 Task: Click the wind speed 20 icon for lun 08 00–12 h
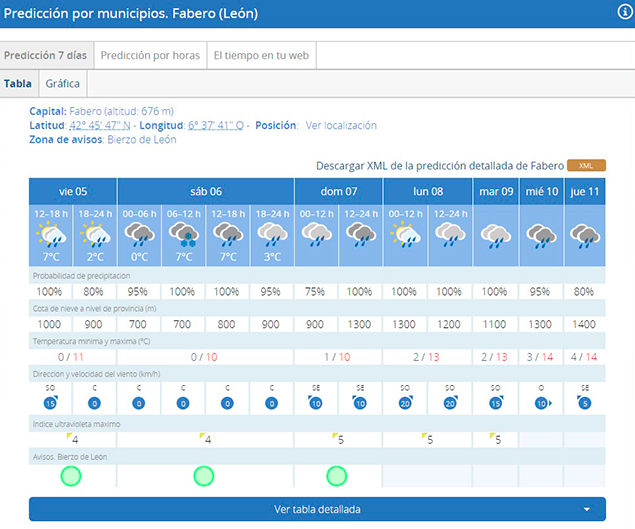coord(406,403)
